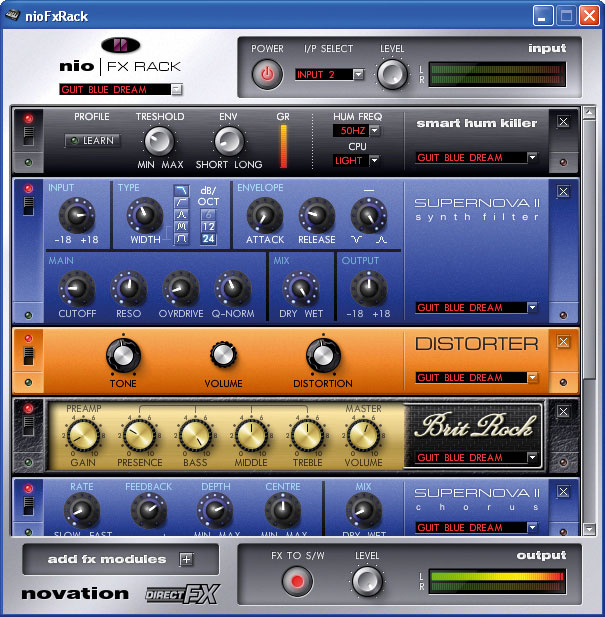Select the band-pass filter type icon
605x617 pixels.
181,214
